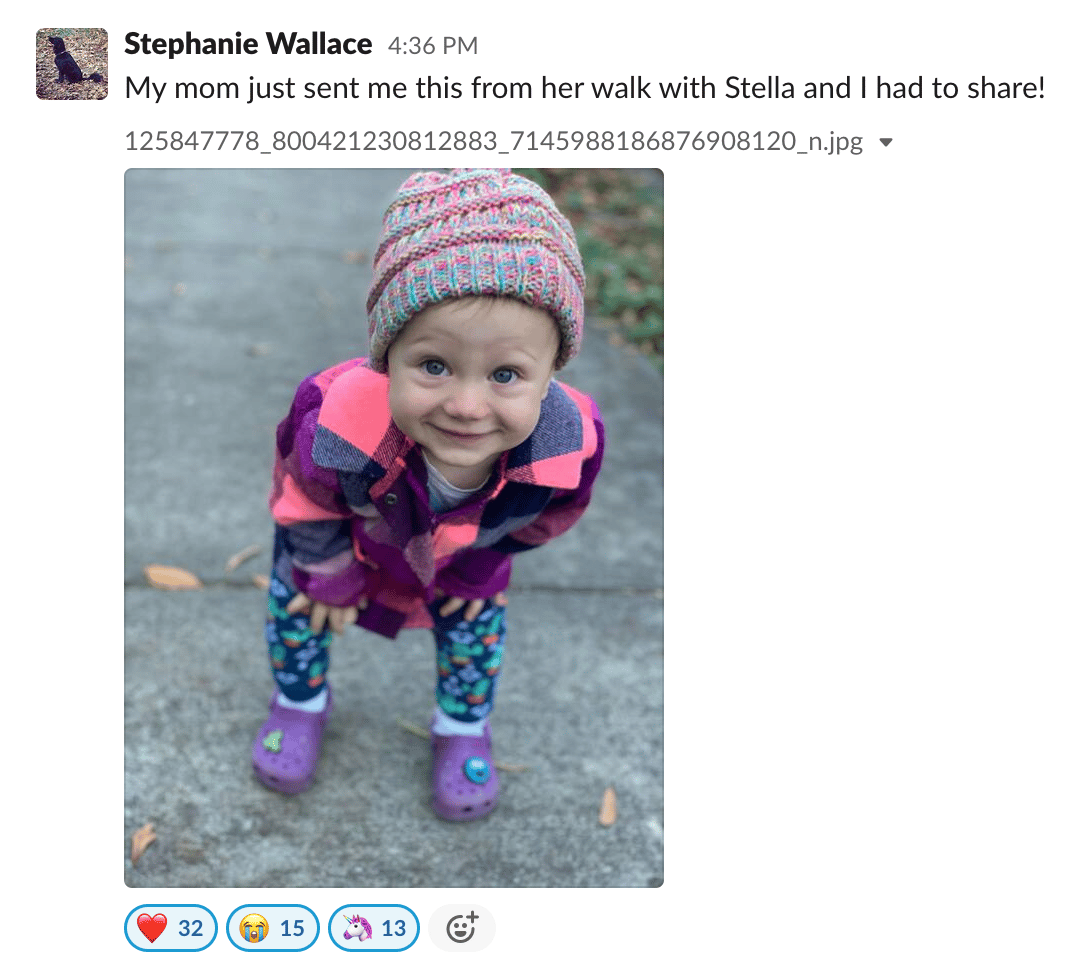Click the 4:36 PM message timestamp

point(433,46)
